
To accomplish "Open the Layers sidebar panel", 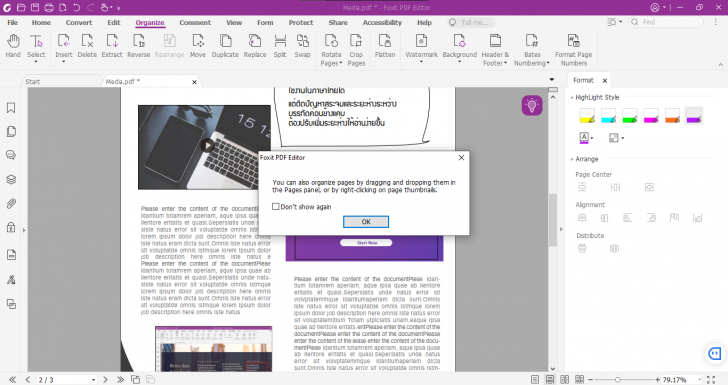I will tap(11, 179).
